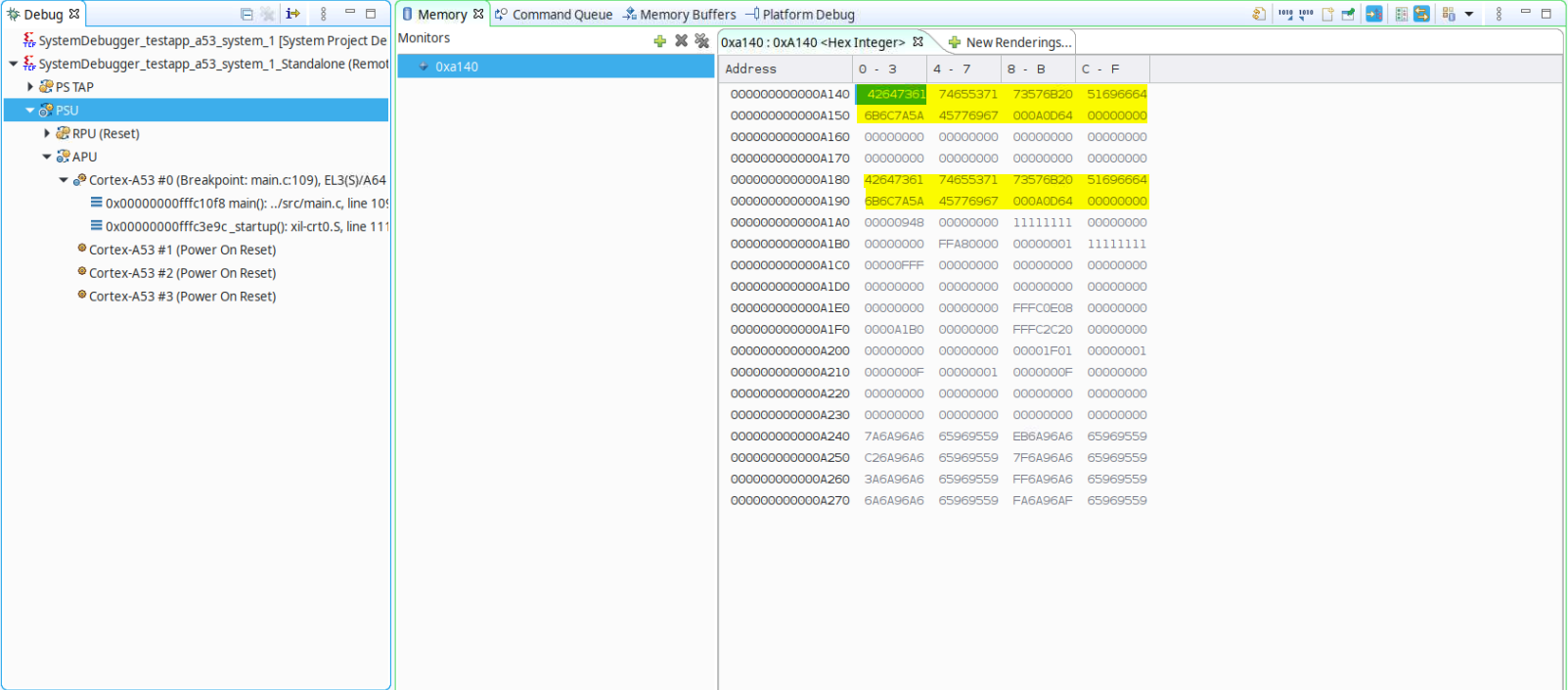Click the Import memory icon
This screenshot has width=1568, height=690.
pos(1285,15)
